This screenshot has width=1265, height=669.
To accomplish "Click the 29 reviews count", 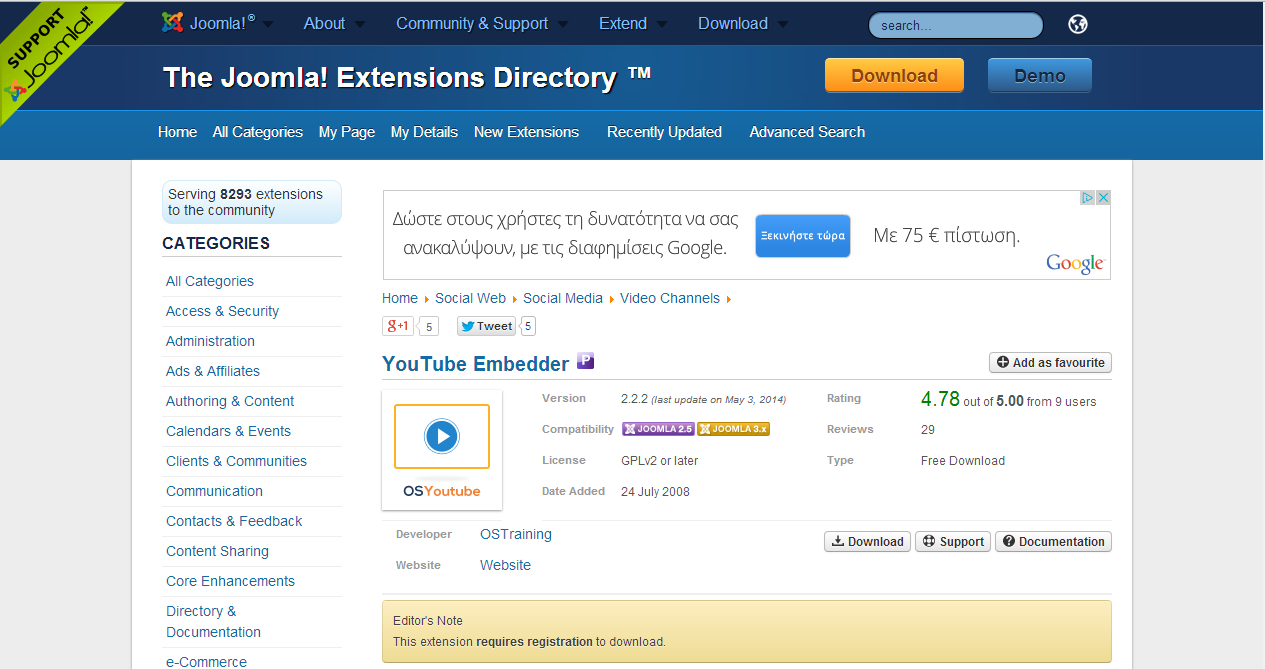I will click(928, 430).
